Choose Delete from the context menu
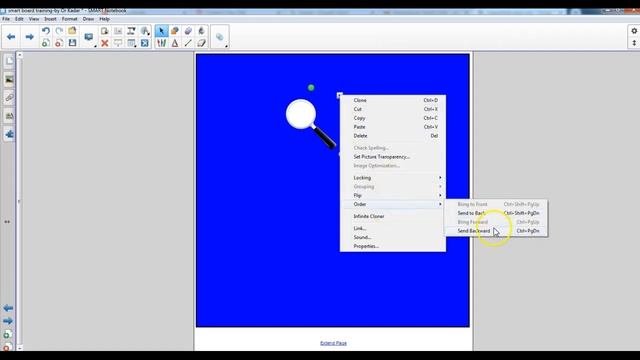 coord(393,136)
